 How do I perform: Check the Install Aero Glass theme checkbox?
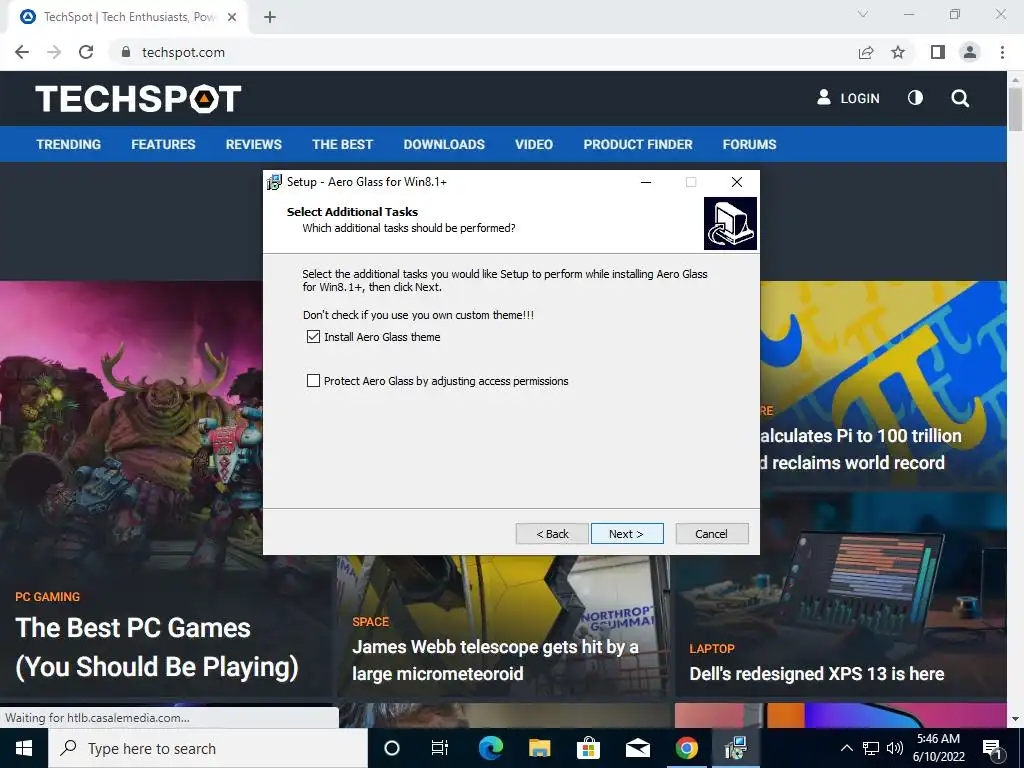(313, 337)
